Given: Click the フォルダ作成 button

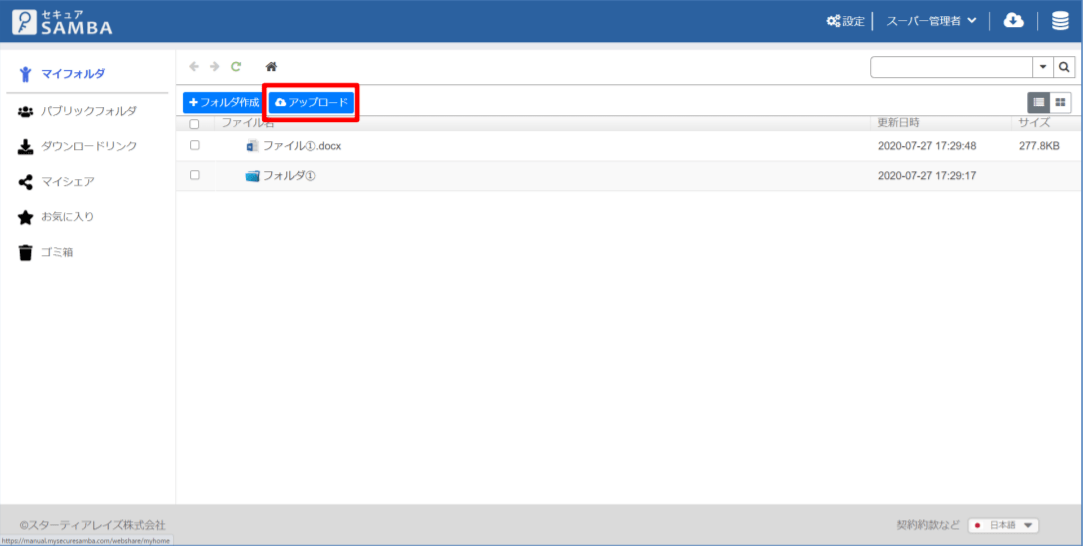Looking at the screenshot, I should 224,102.
